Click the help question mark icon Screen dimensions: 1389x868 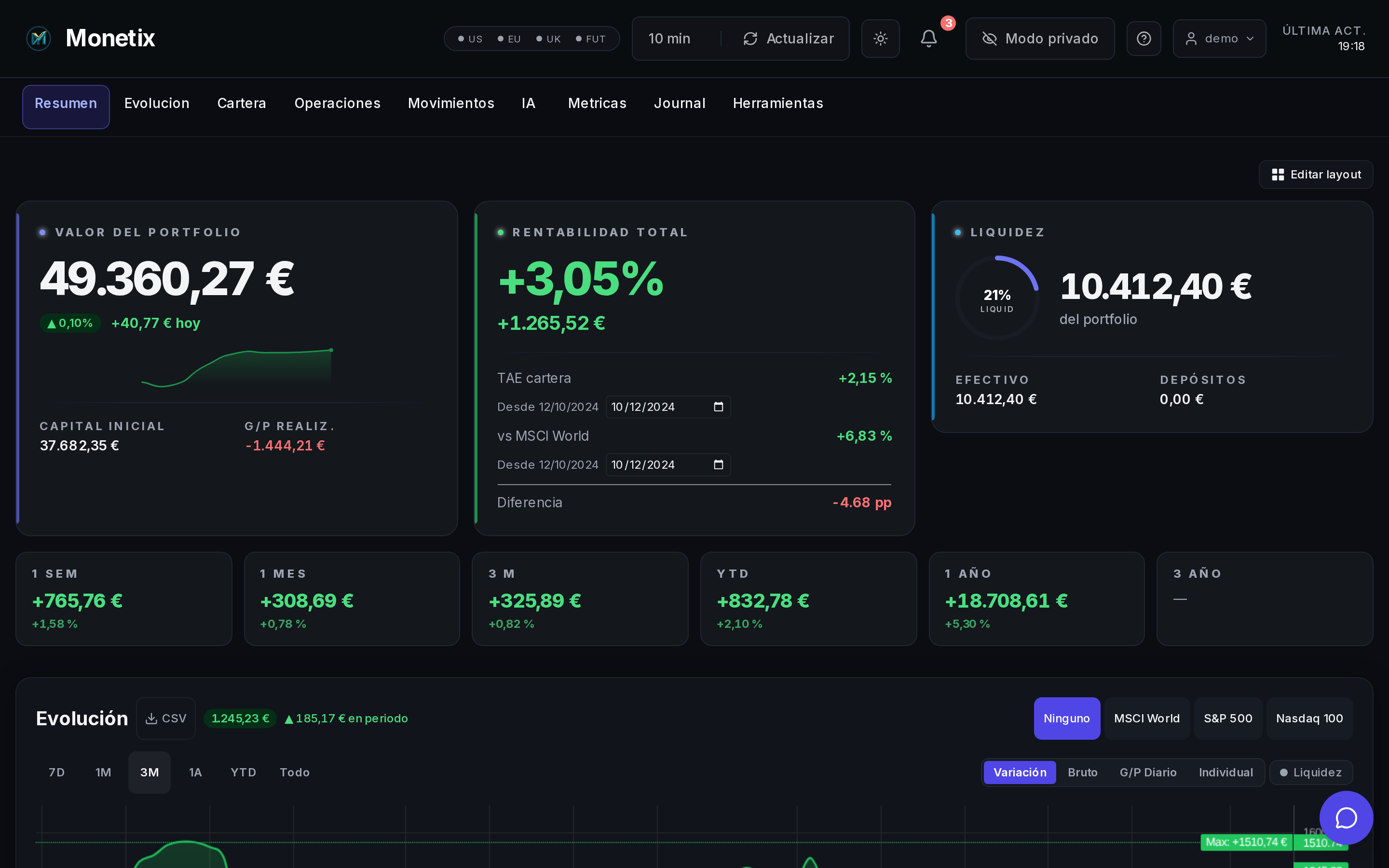[1144, 39]
